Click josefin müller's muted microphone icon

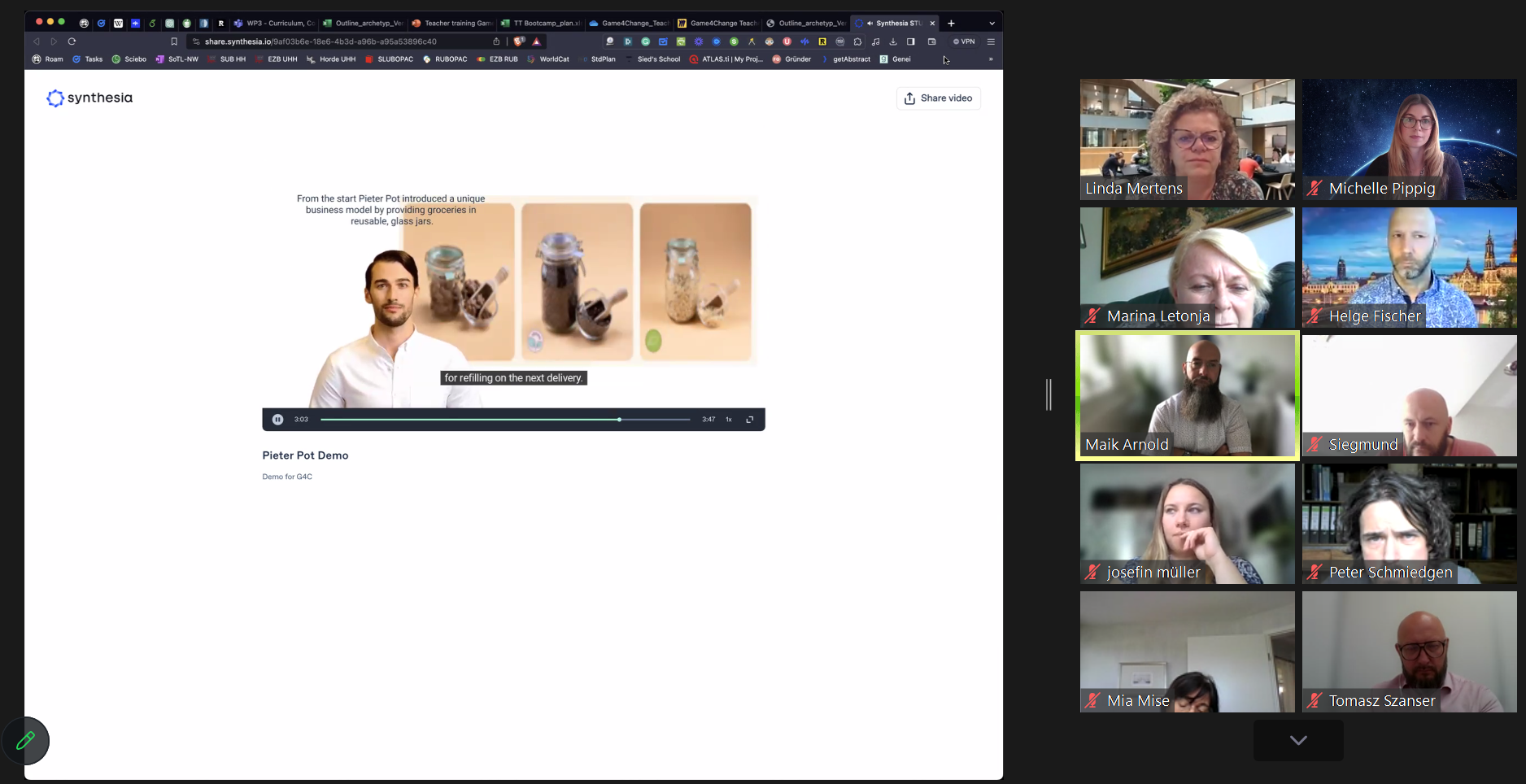1092,573
